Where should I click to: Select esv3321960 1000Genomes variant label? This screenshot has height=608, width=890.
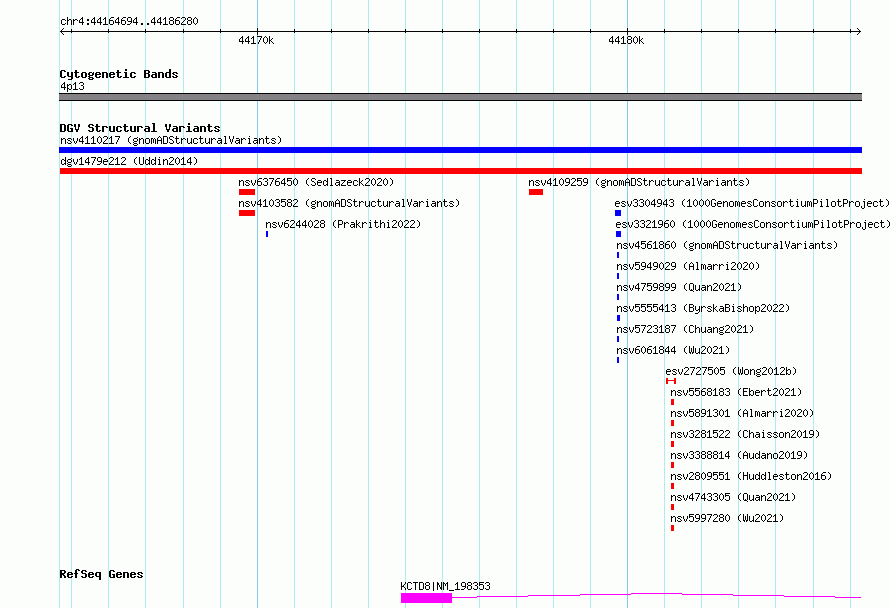[753, 224]
